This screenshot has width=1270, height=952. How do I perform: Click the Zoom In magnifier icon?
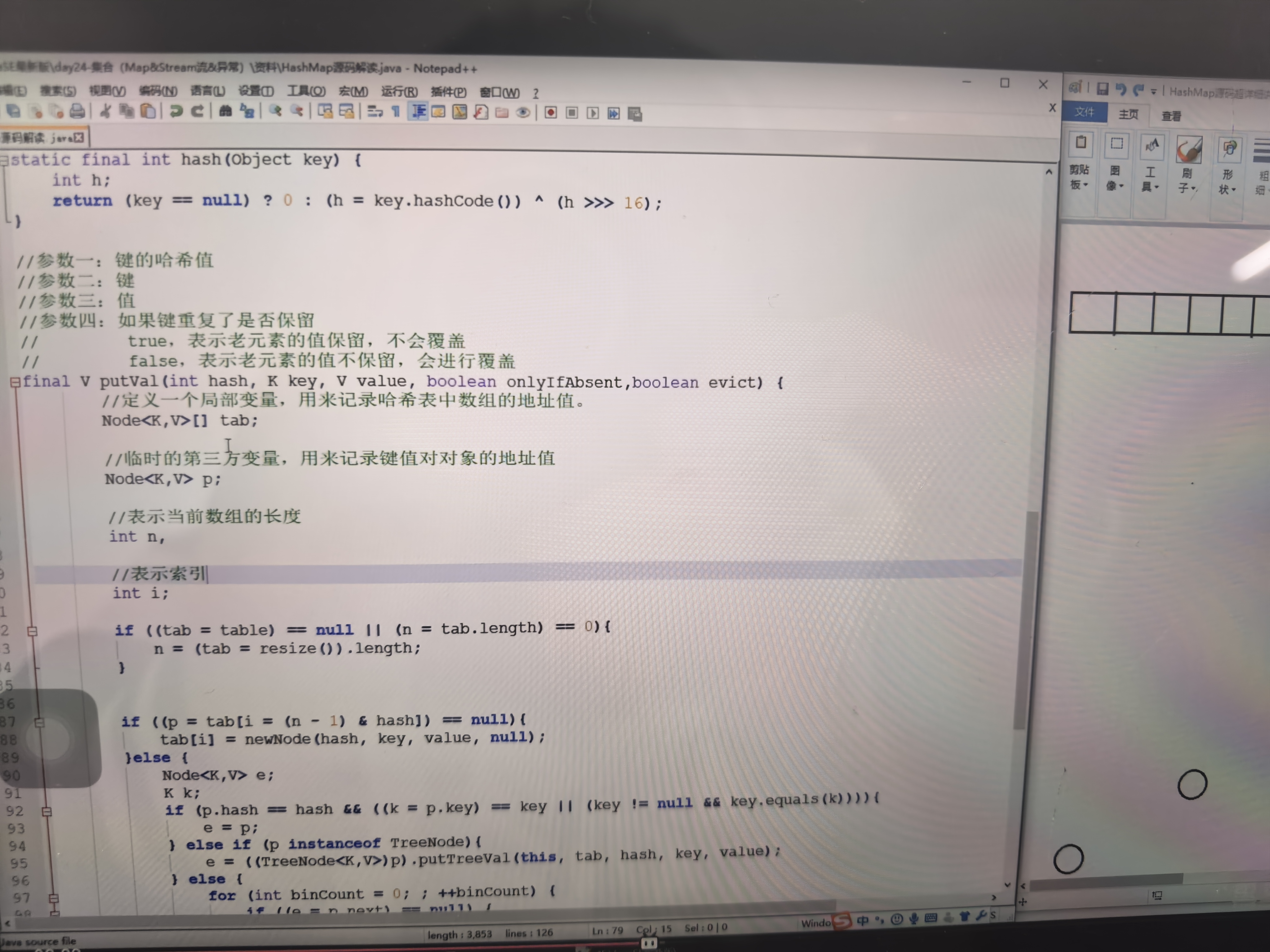pyautogui.click(x=275, y=111)
